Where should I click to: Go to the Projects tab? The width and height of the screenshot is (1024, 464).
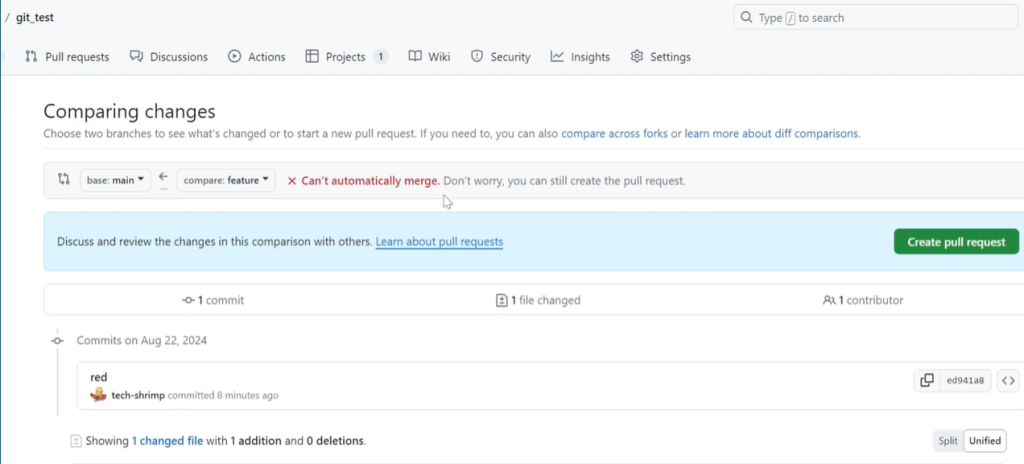[346, 57]
